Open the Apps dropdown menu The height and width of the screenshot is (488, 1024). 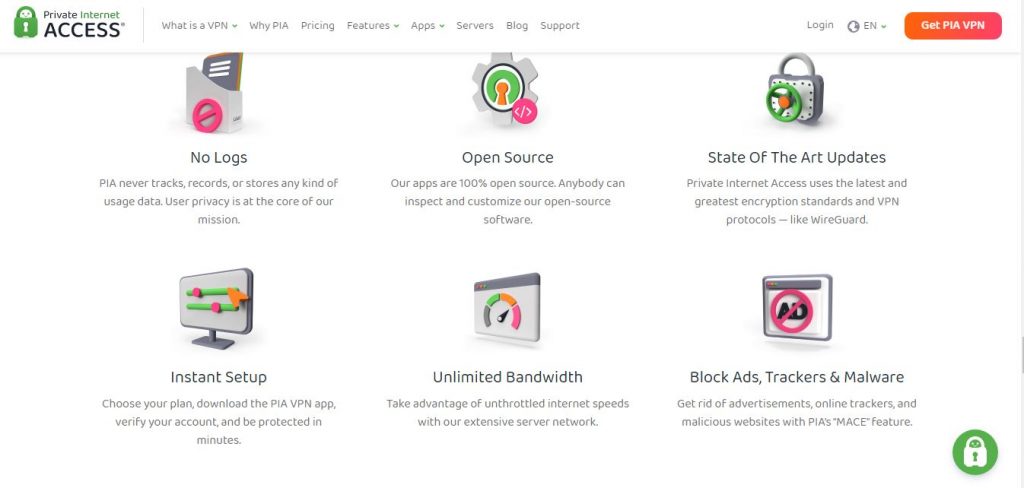pyautogui.click(x=427, y=26)
